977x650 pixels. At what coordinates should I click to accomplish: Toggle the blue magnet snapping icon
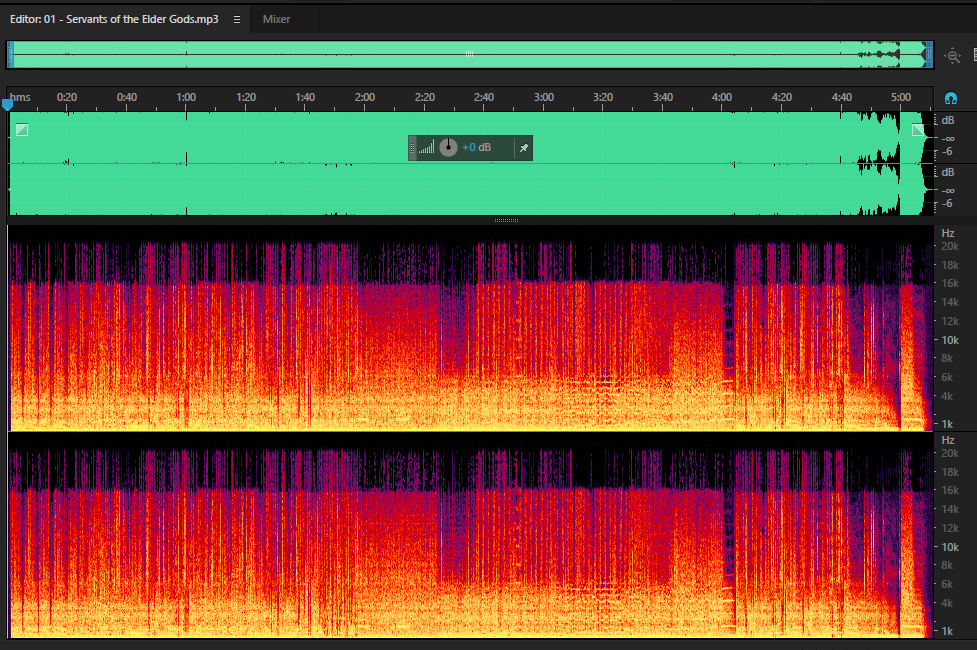pyautogui.click(x=951, y=98)
